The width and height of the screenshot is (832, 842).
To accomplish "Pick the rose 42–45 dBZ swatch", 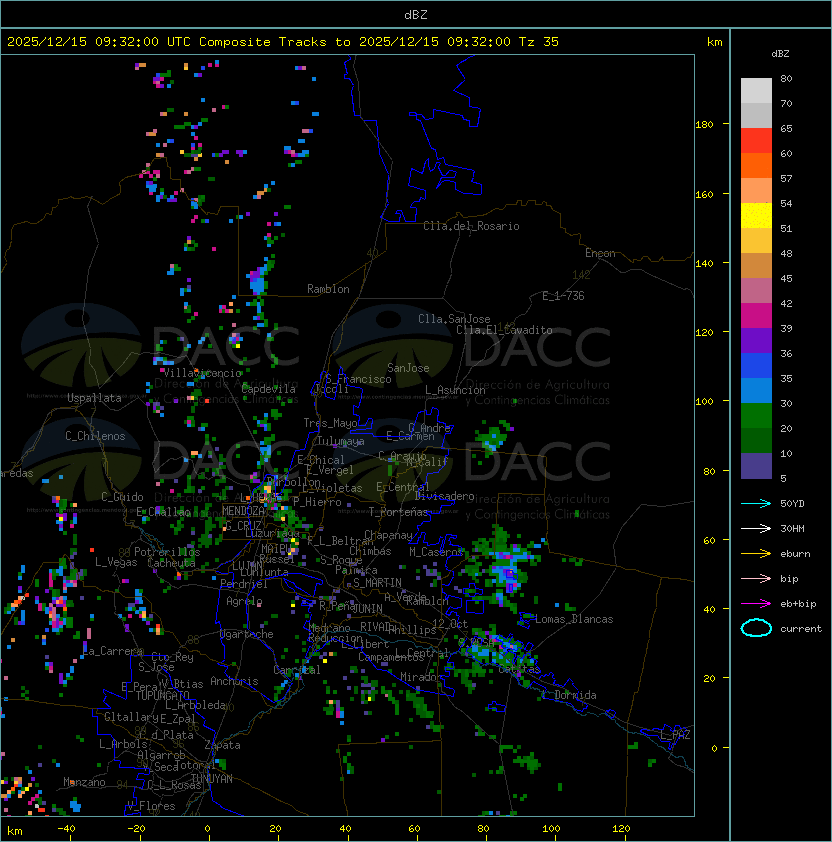I will [756, 291].
